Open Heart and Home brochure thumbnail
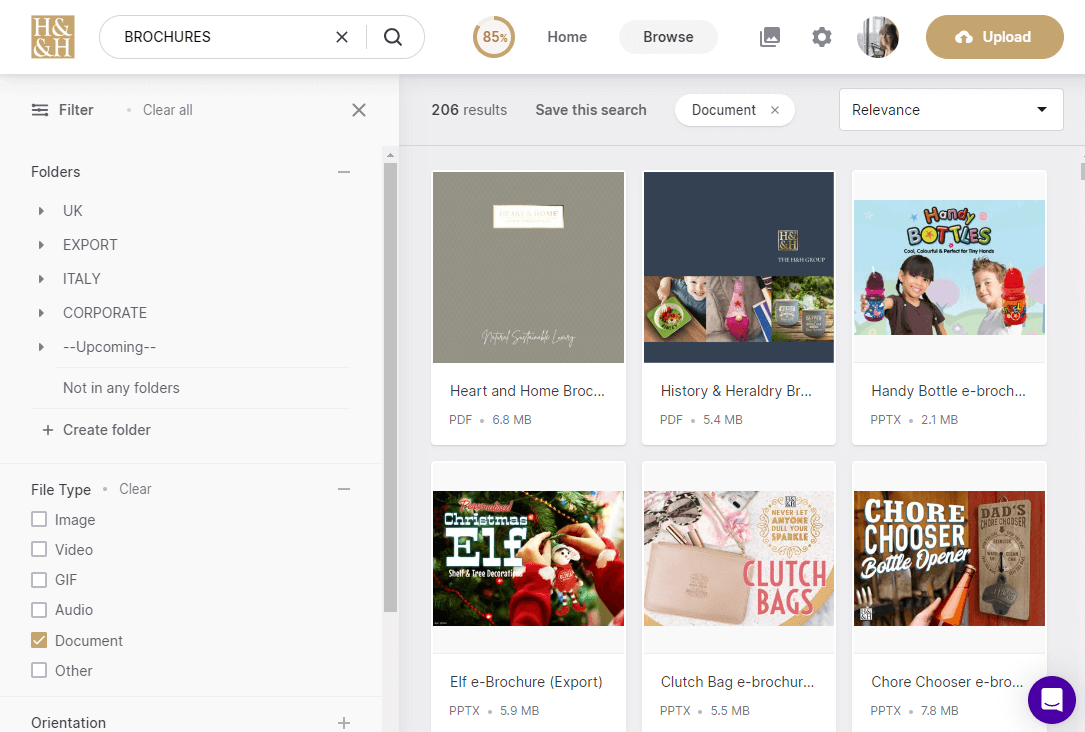 (528, 267)
